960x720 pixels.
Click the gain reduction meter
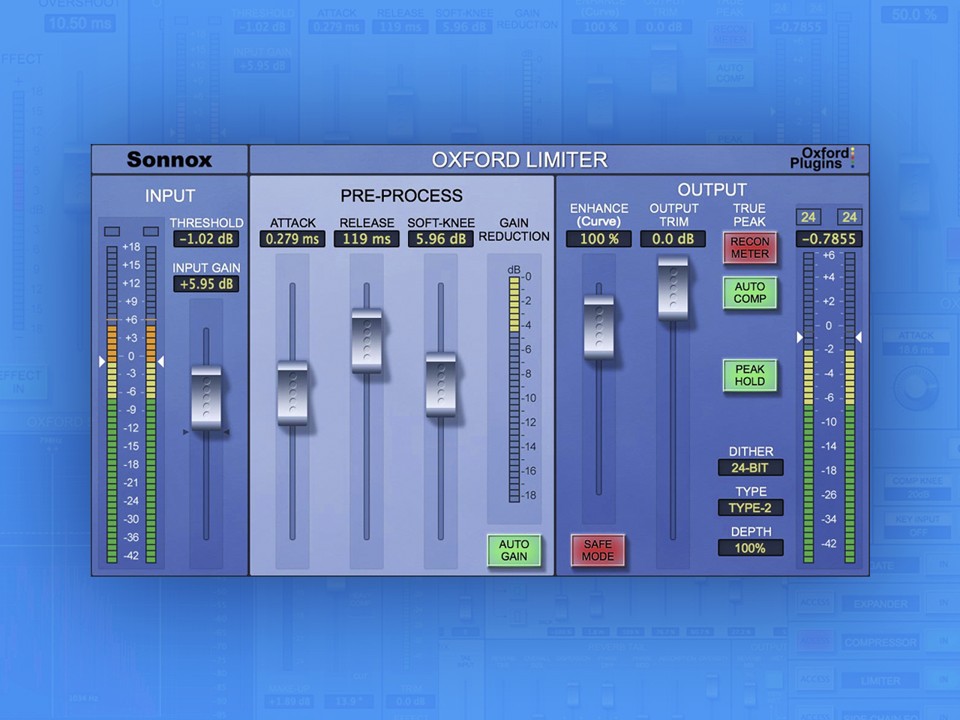(514, 389)
